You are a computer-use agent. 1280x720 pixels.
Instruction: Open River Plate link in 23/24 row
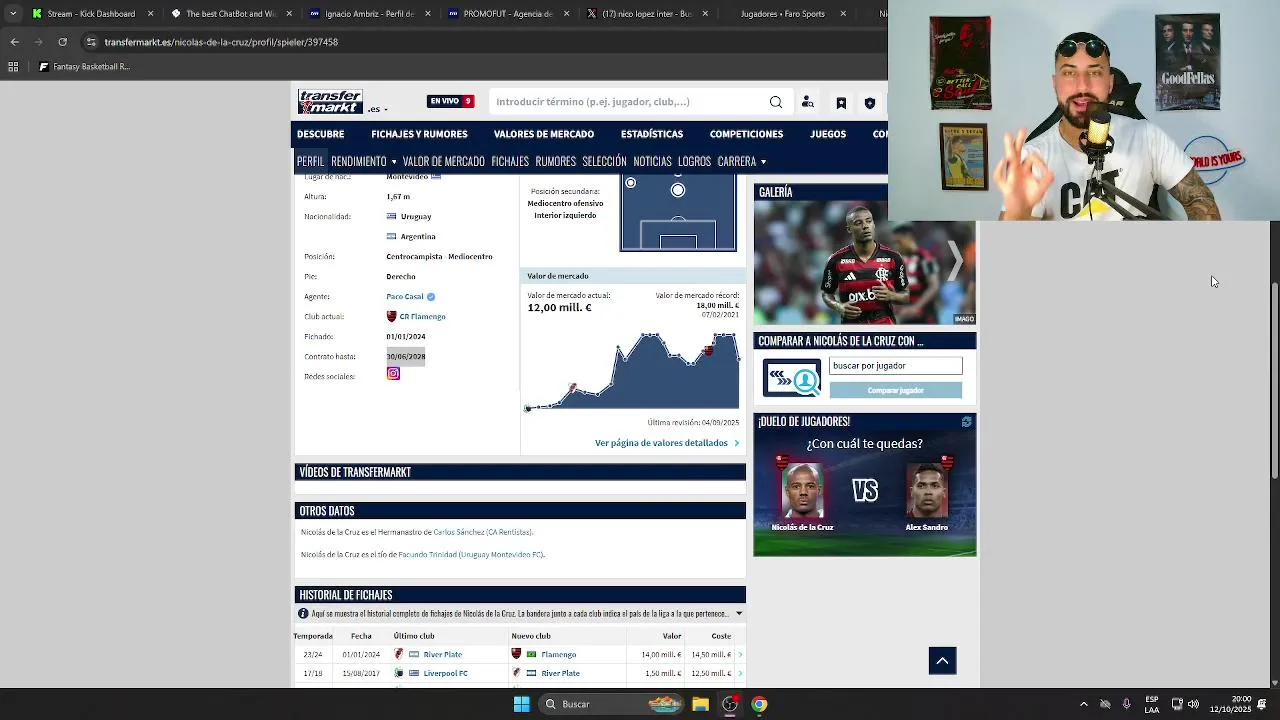click(442, 655)
